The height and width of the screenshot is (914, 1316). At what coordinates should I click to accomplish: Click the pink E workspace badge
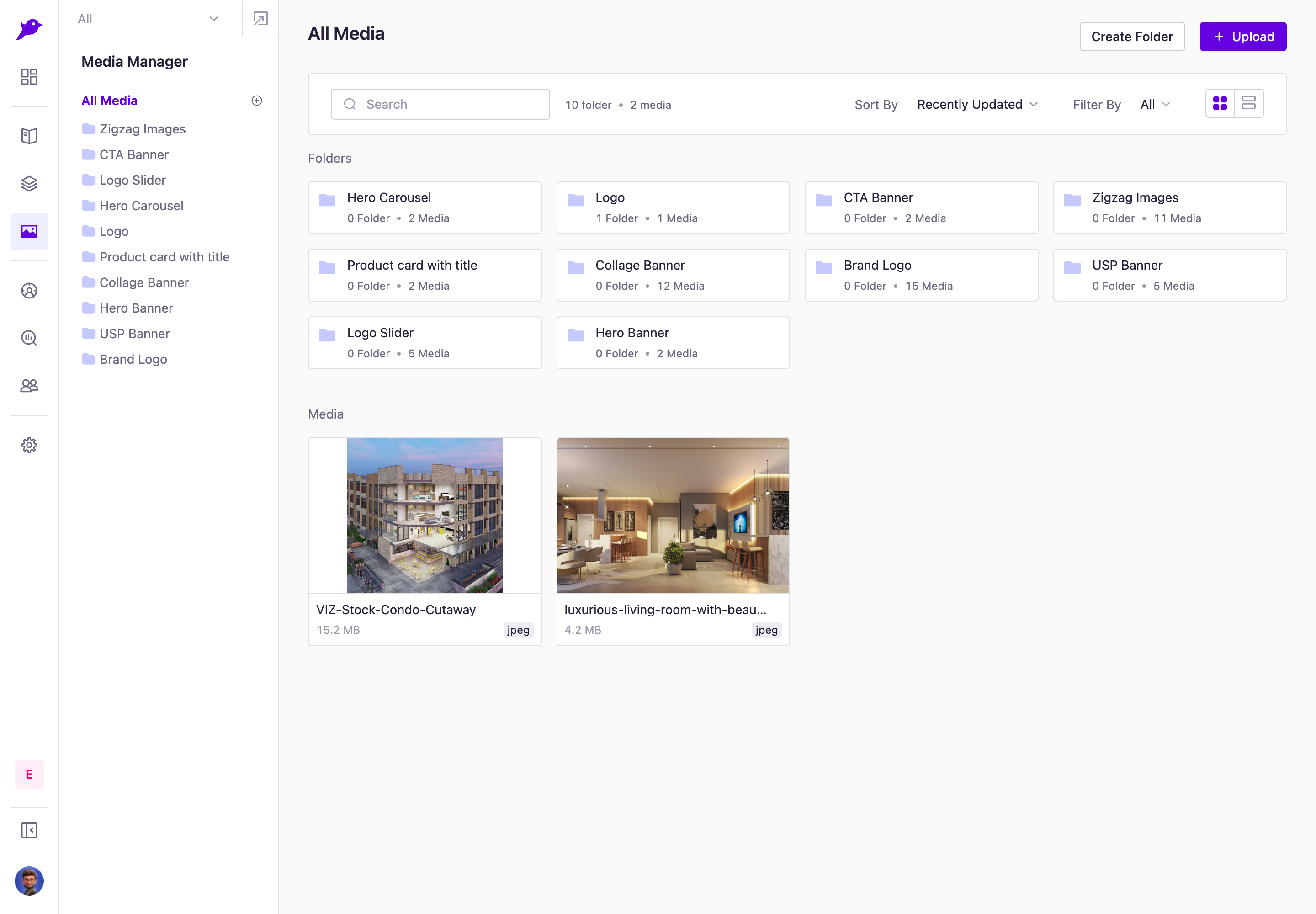point(29,774)
